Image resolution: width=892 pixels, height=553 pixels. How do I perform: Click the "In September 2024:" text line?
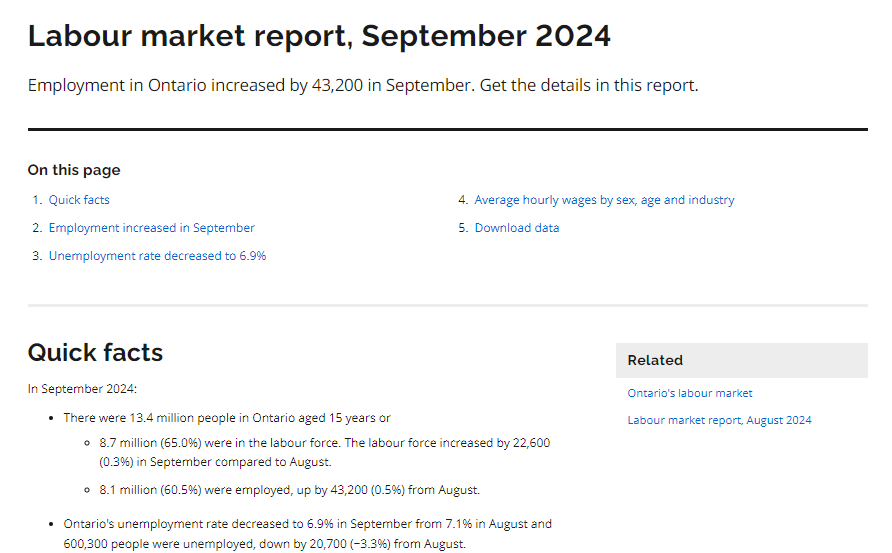(82, 388)
